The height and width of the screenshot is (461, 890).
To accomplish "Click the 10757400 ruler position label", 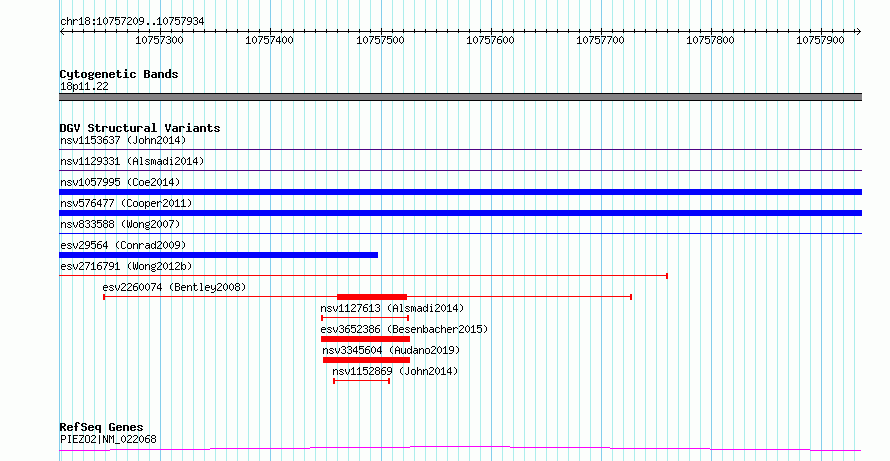I will 270,40.
